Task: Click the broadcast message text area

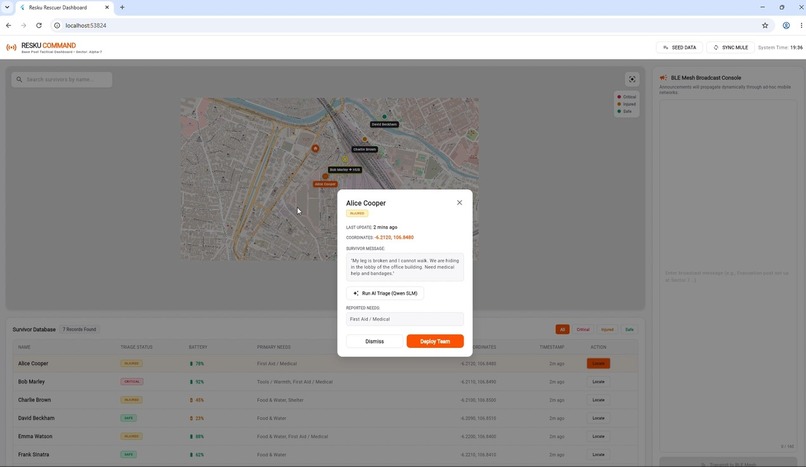Action: (x=728, y=276)
